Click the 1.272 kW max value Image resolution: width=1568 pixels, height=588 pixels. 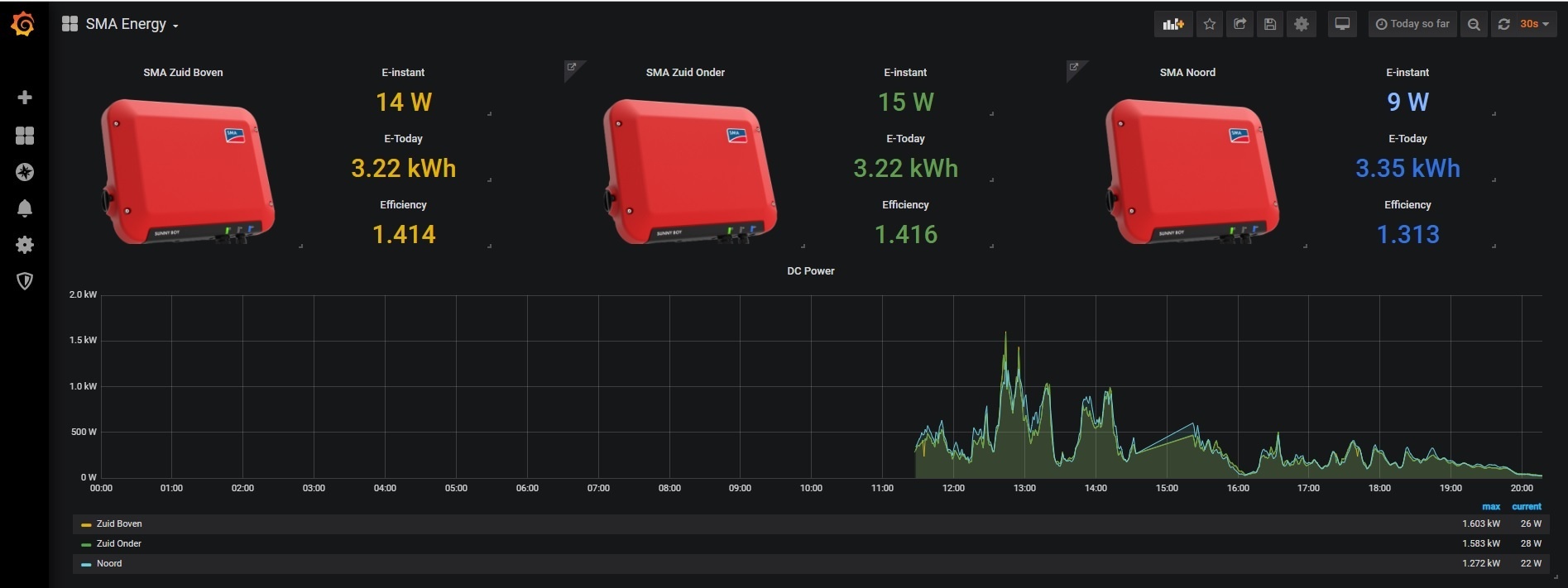point(1481,563)
